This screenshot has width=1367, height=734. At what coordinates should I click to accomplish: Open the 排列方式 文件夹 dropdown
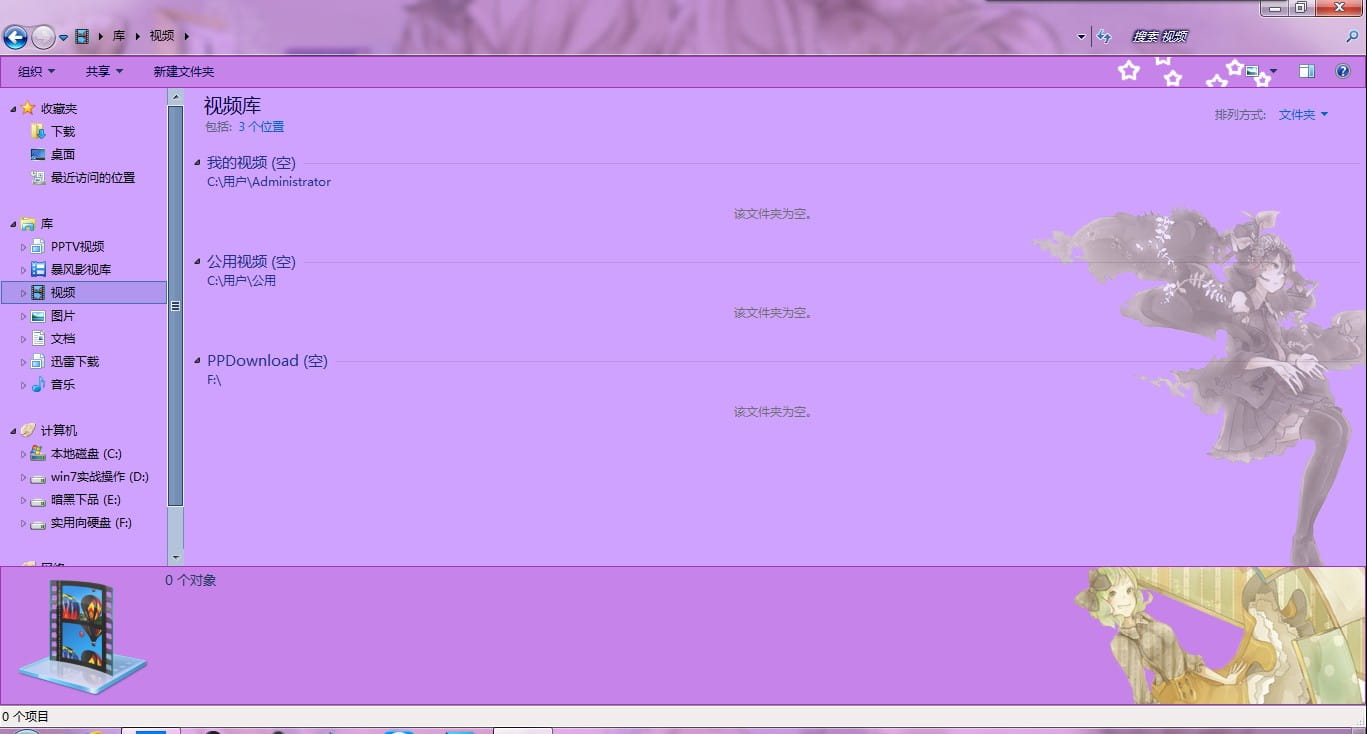tap(1303, 115)
